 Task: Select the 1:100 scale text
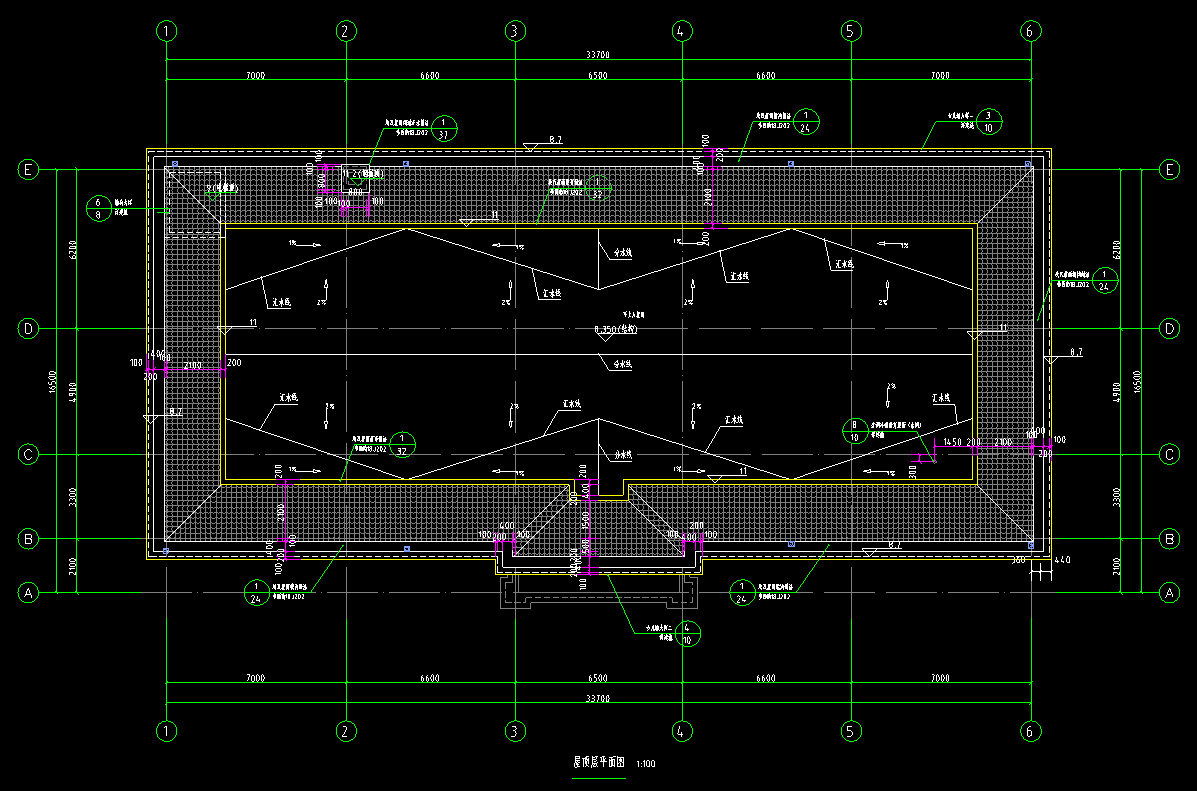click(645, 765)
